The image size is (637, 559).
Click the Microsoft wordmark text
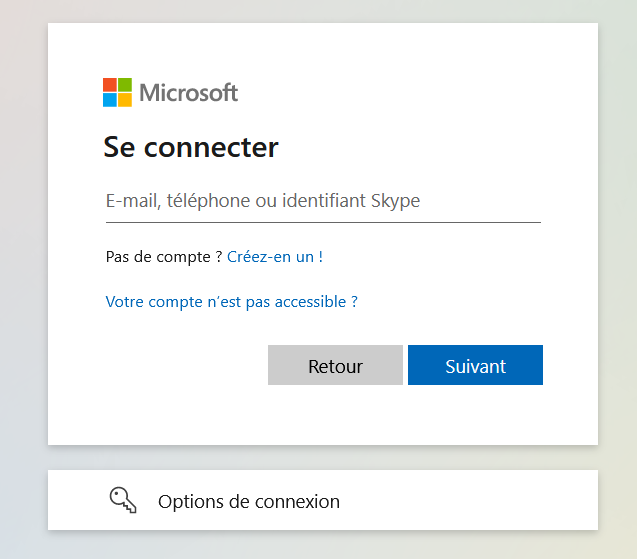[189, 93]
